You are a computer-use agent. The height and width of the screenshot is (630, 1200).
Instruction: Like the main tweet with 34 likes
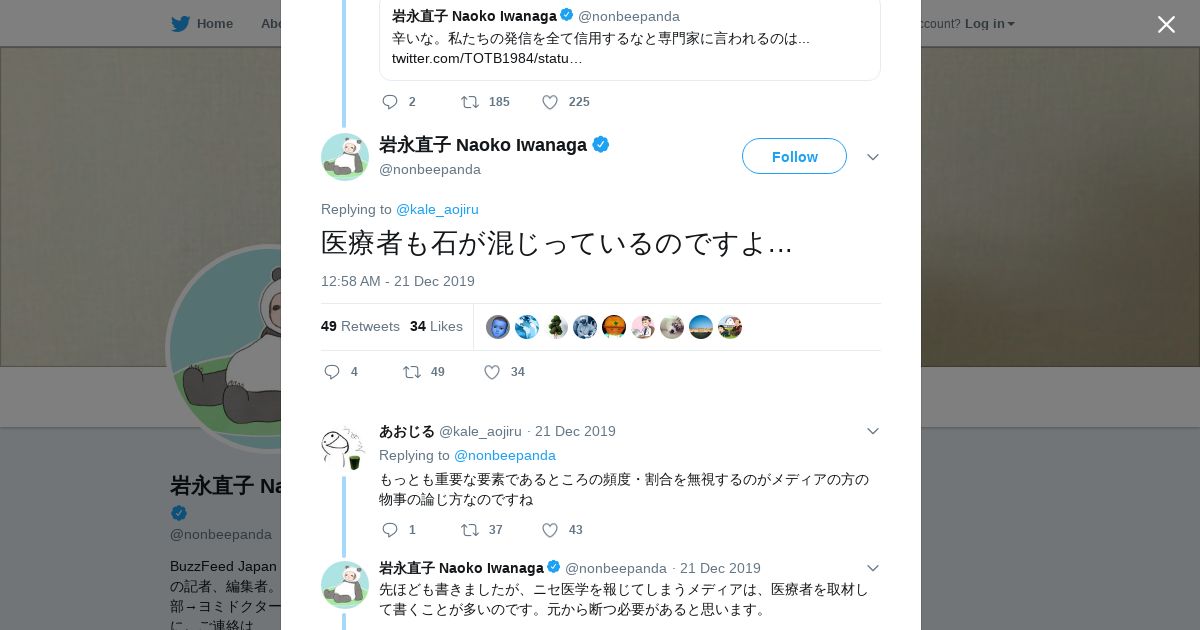(492, 372)
